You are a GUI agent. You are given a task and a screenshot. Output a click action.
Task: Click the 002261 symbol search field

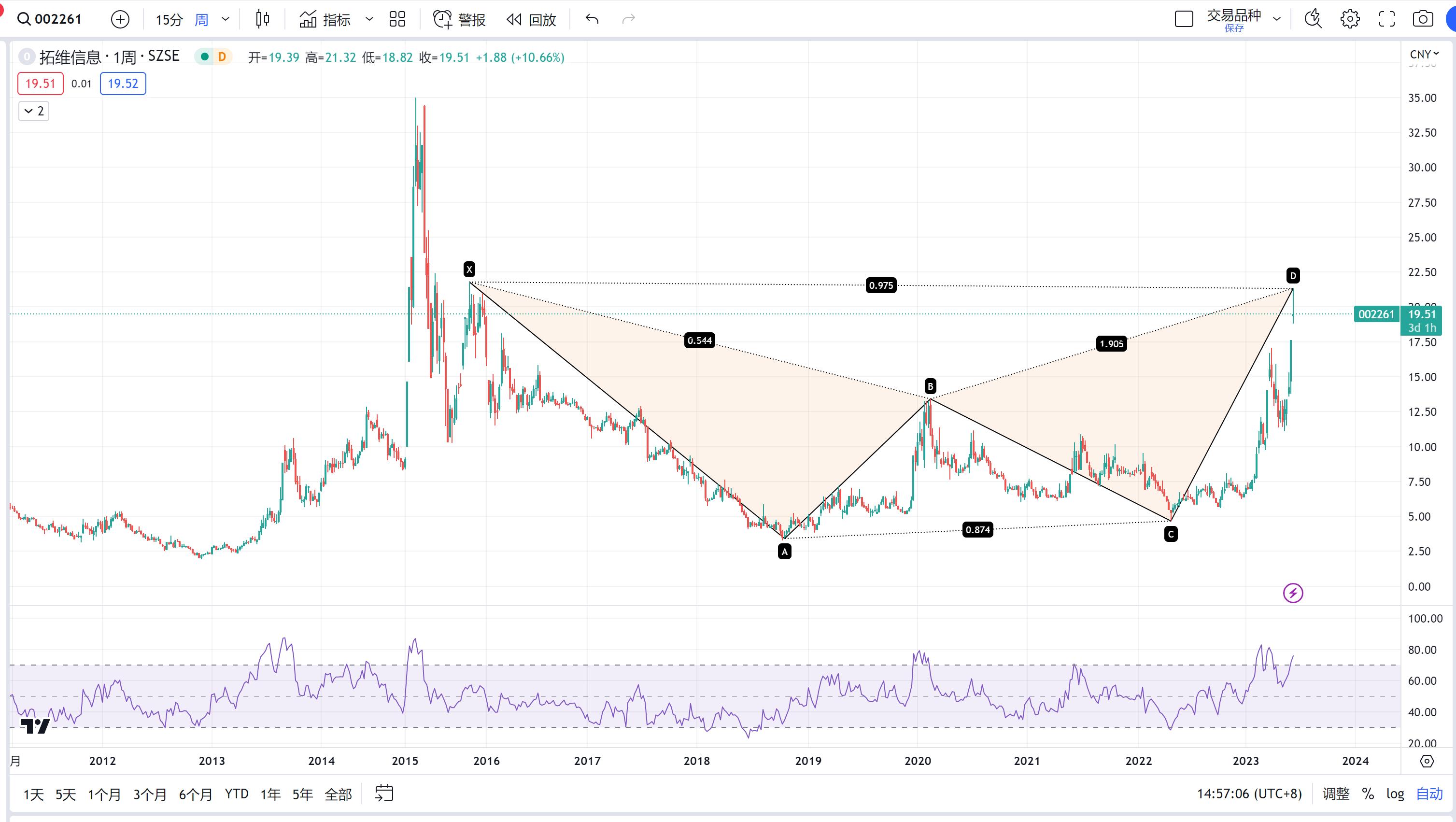click(57, 19)
